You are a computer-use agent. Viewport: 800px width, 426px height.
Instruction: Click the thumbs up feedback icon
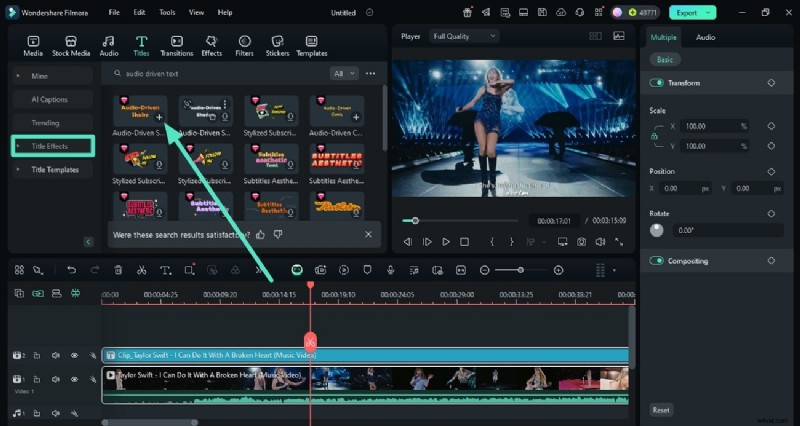260,234
